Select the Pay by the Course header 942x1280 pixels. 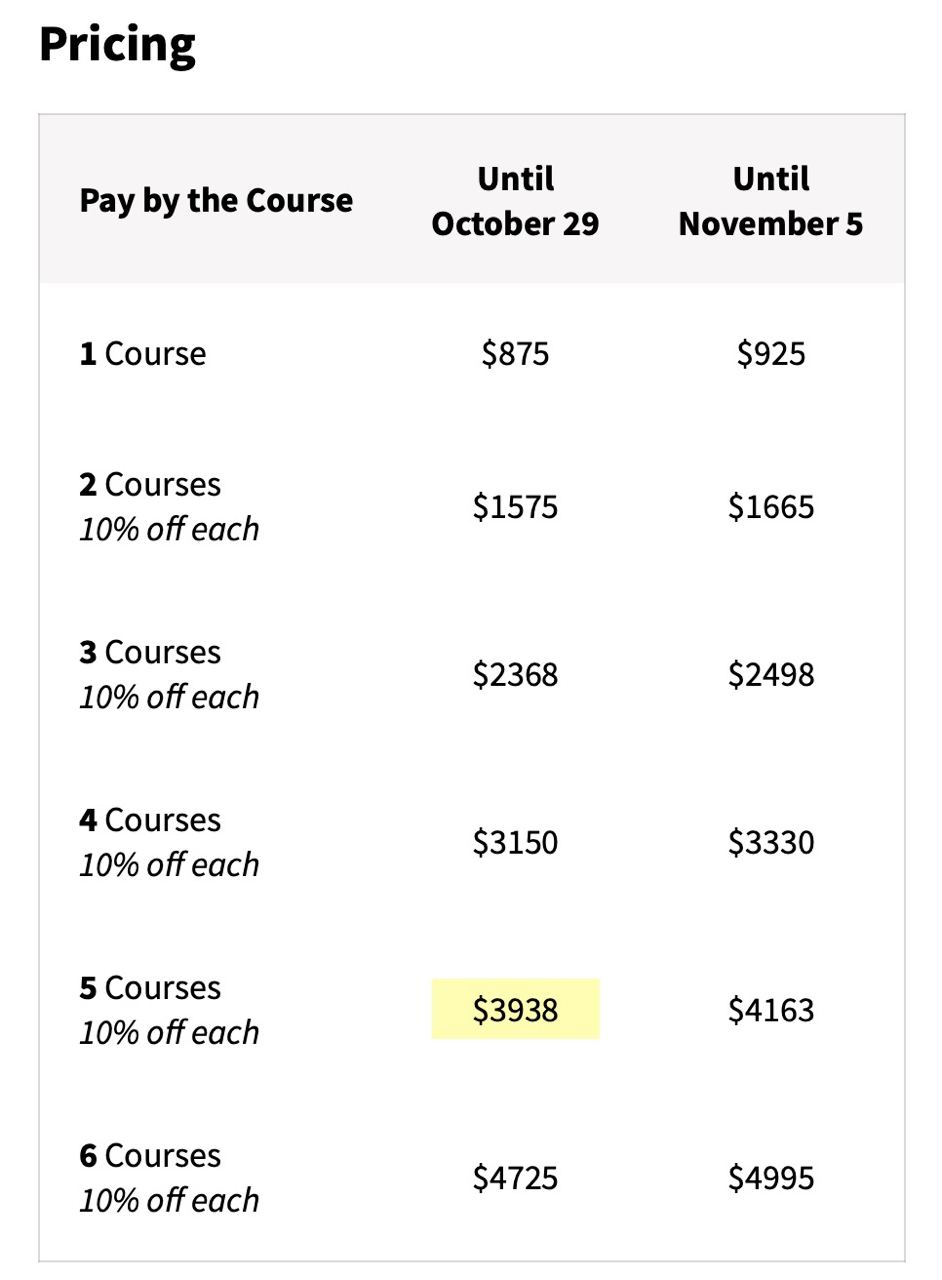tap(216, 200)
